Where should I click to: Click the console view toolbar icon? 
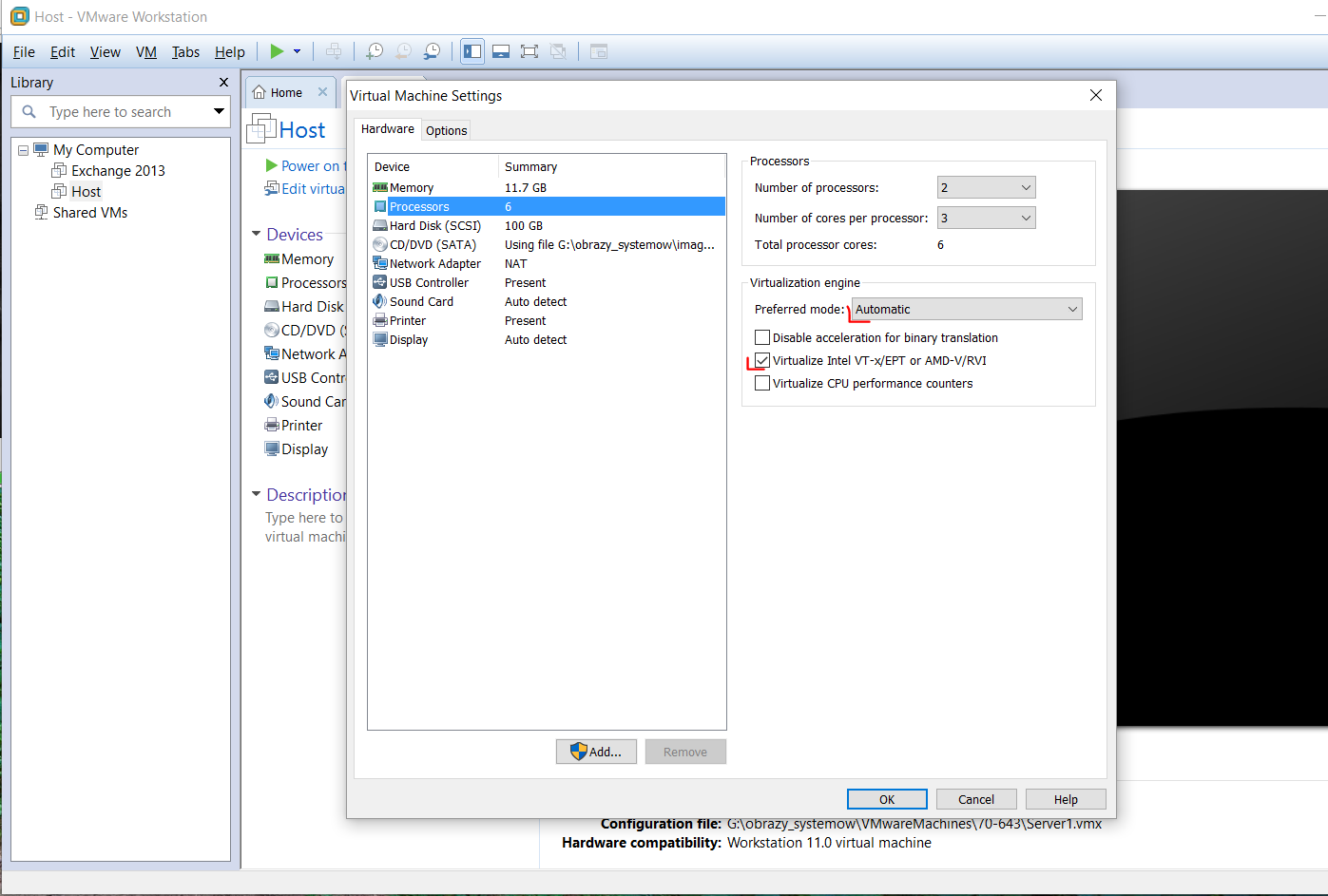pyautogui.click(x=598, y=51)
